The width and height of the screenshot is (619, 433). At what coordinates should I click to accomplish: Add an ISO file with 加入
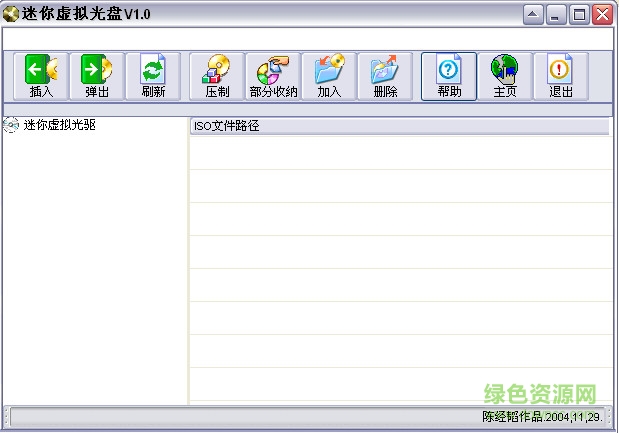[329, 76]
